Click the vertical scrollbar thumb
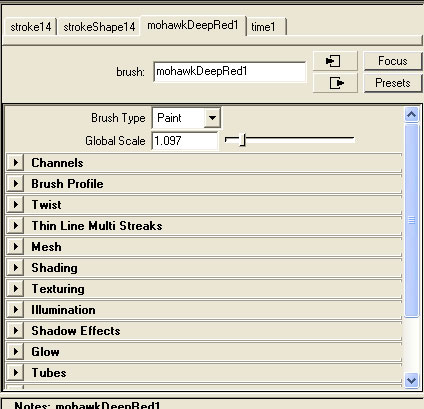The width and height of the screenshot is (424, 409). pyautogui.click(x=411, y=220)
